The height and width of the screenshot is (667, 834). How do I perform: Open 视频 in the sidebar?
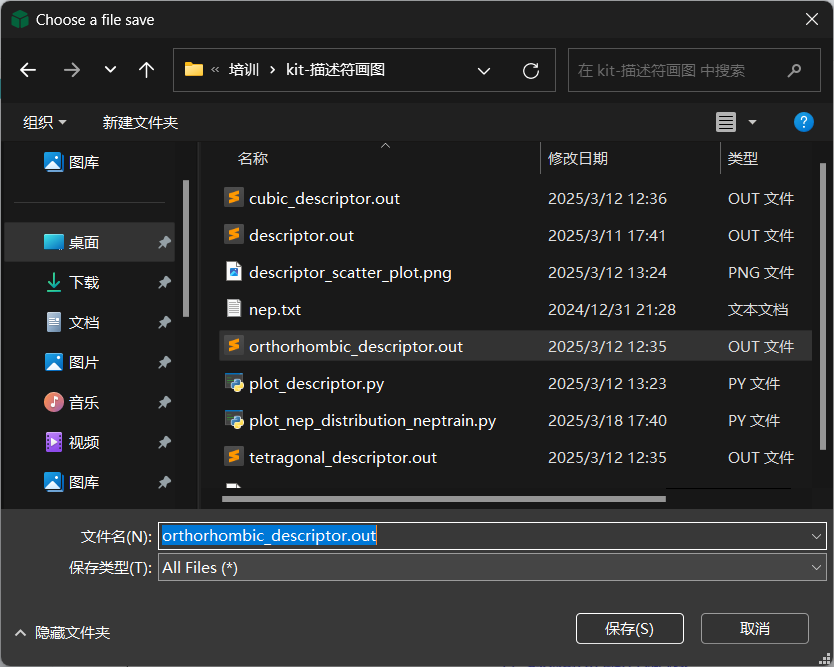[72, 442]
